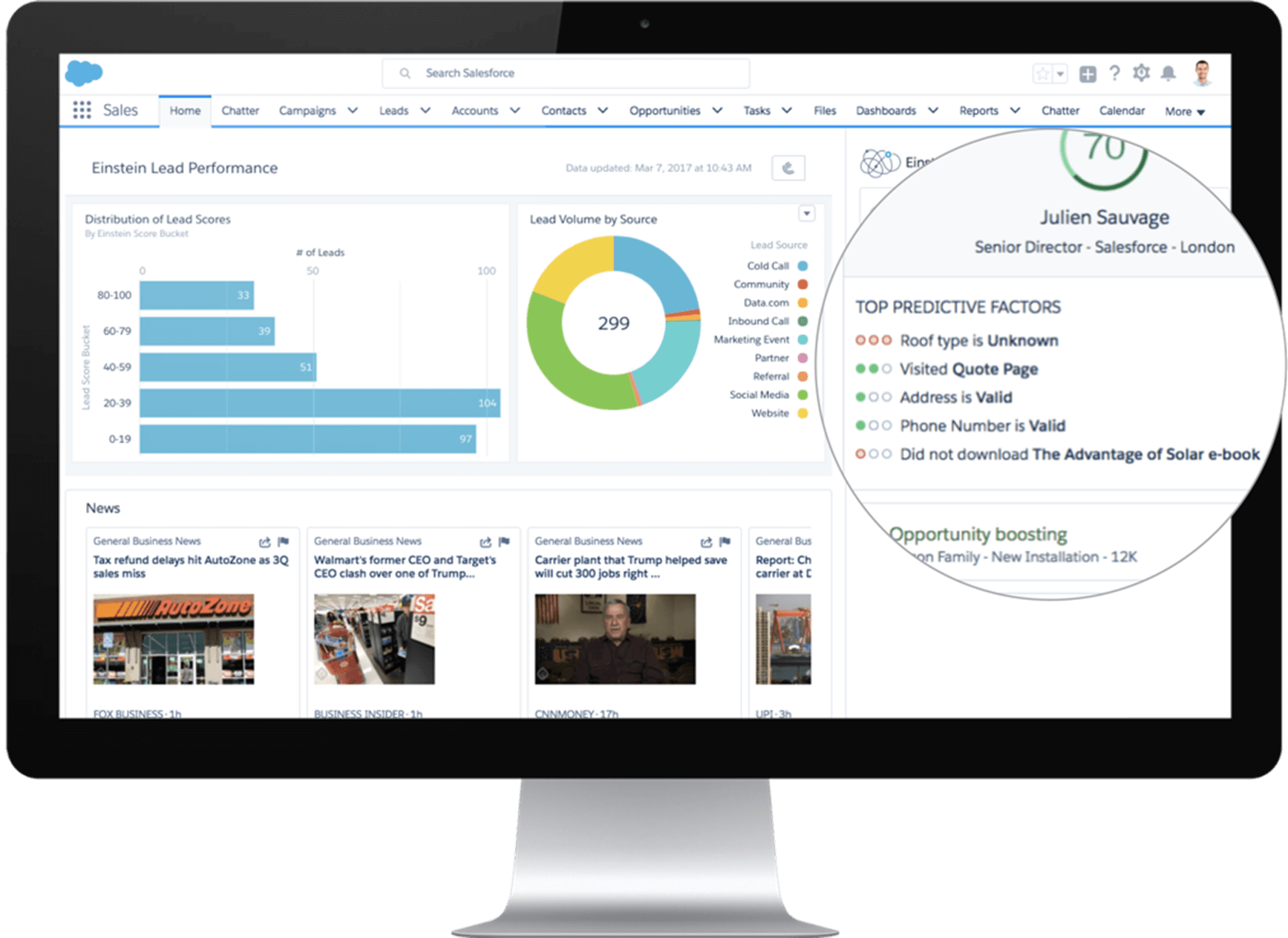1288x938 pixels.
Task: Open the Campaigns tab
Action: [x=307, y=111]
